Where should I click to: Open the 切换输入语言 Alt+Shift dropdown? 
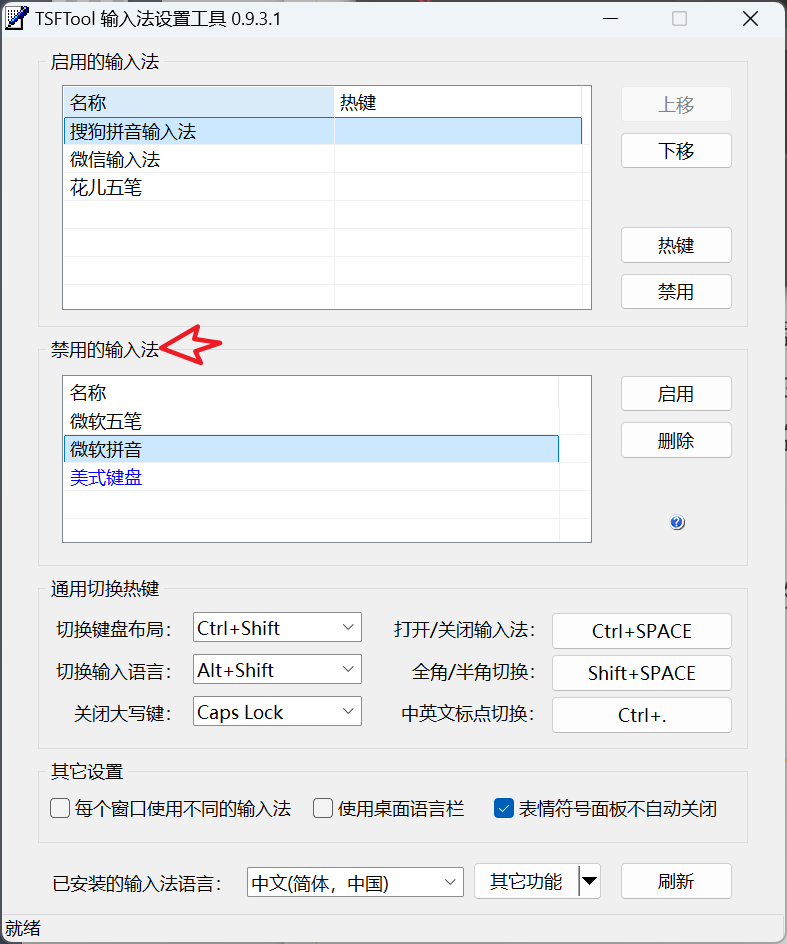point(277,669)
